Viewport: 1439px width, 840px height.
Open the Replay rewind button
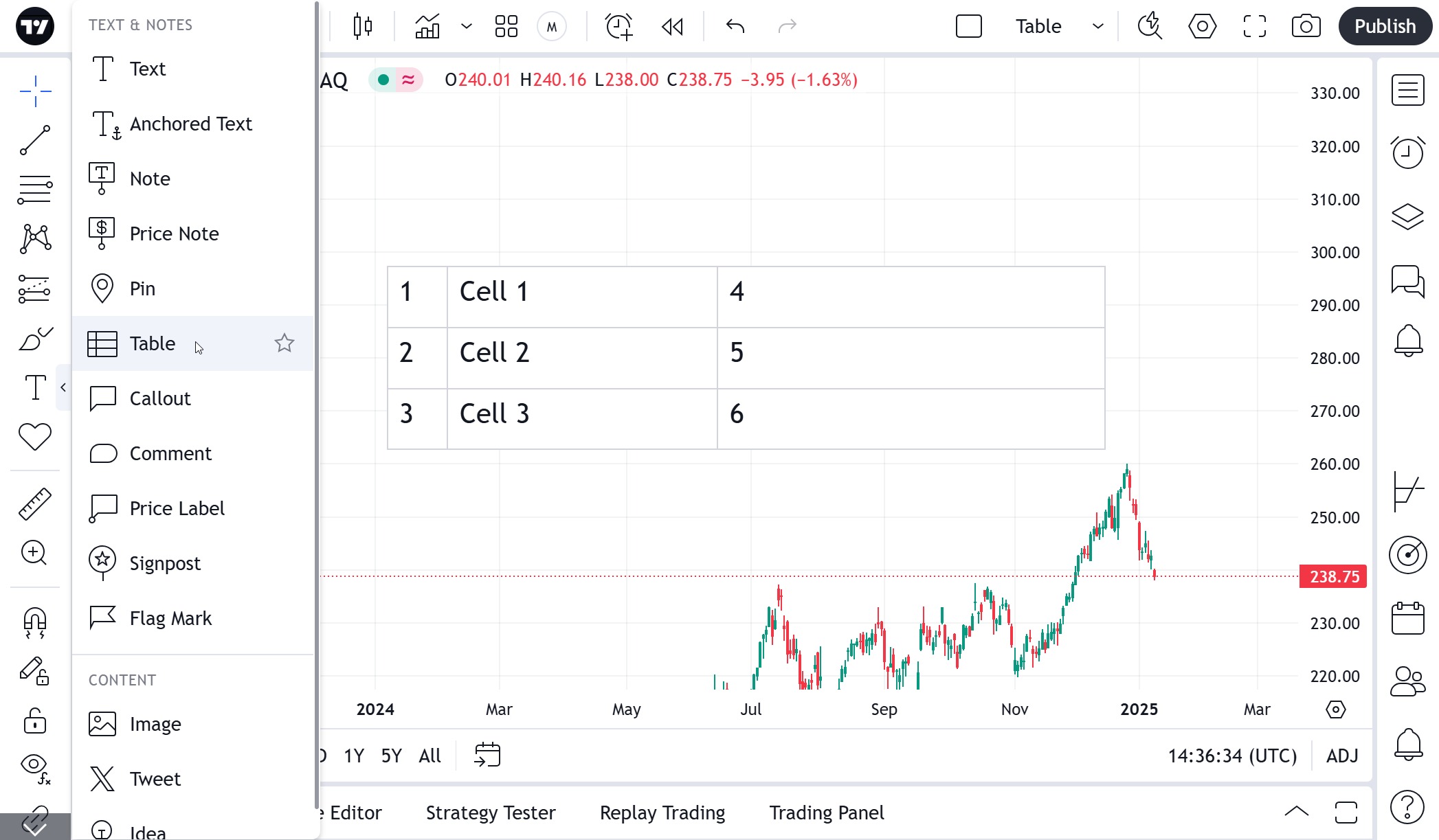(672, 26)
